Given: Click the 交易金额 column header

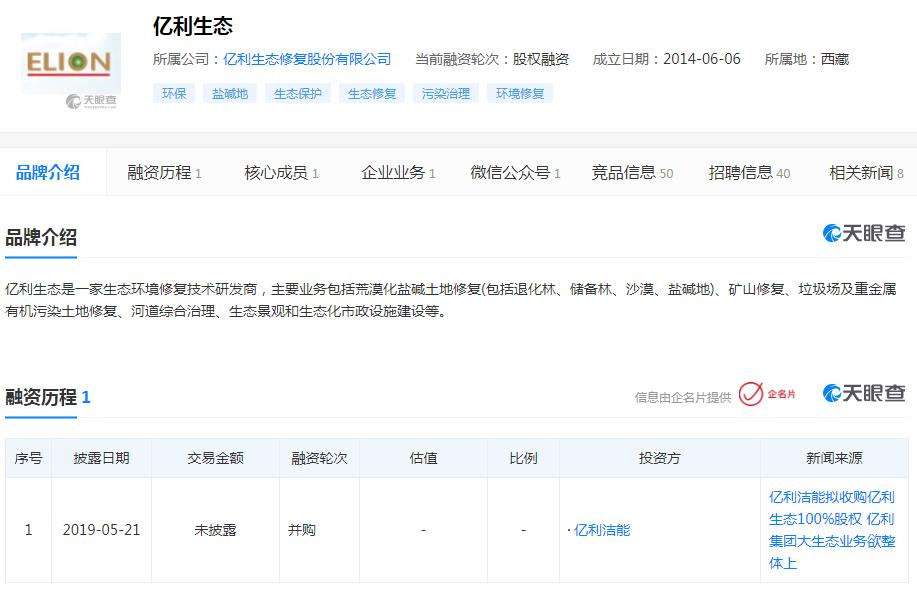Looking at the screenshot, I should (x=215, y=458).
